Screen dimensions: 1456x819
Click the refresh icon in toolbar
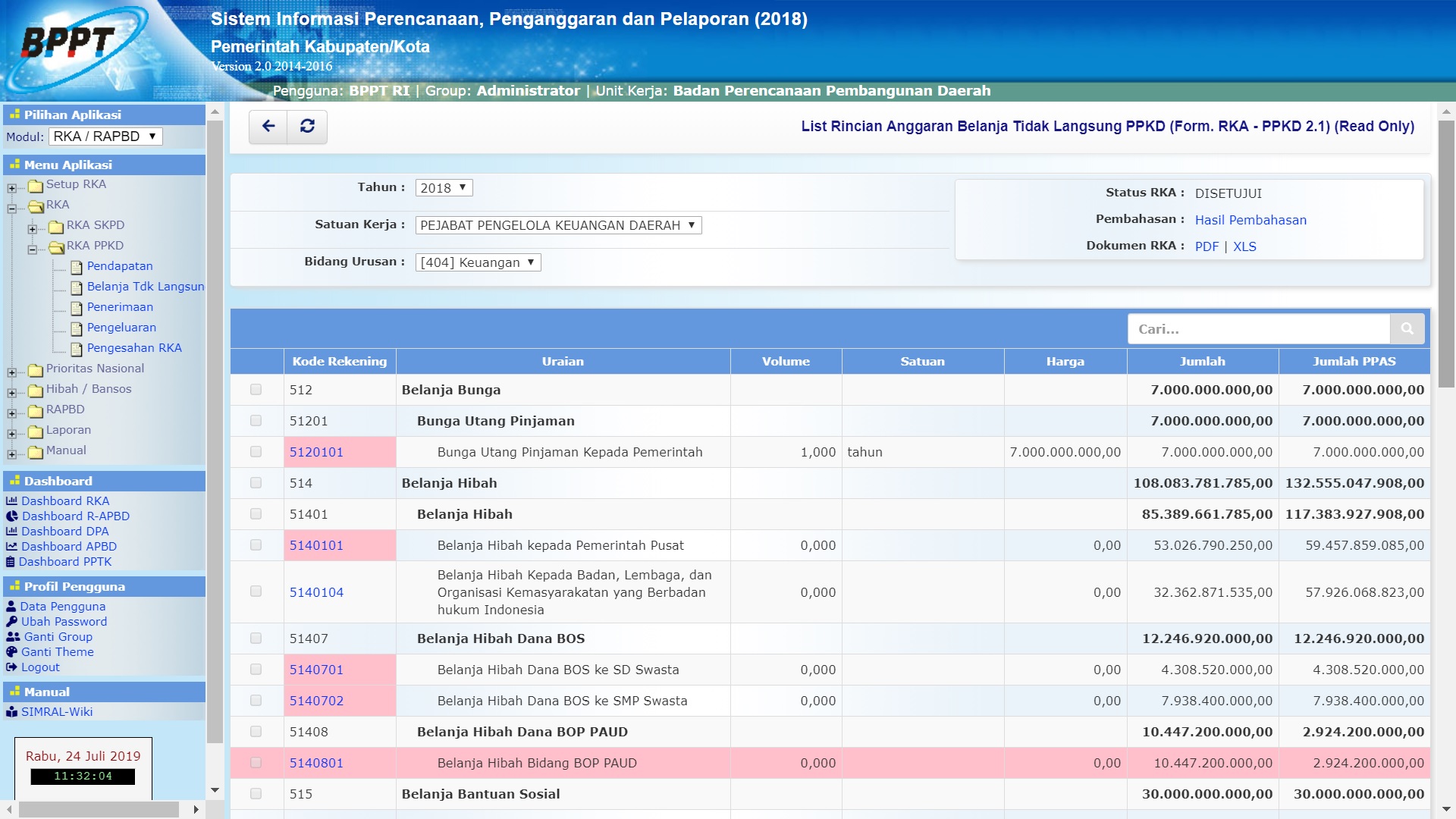pos(306,127)
